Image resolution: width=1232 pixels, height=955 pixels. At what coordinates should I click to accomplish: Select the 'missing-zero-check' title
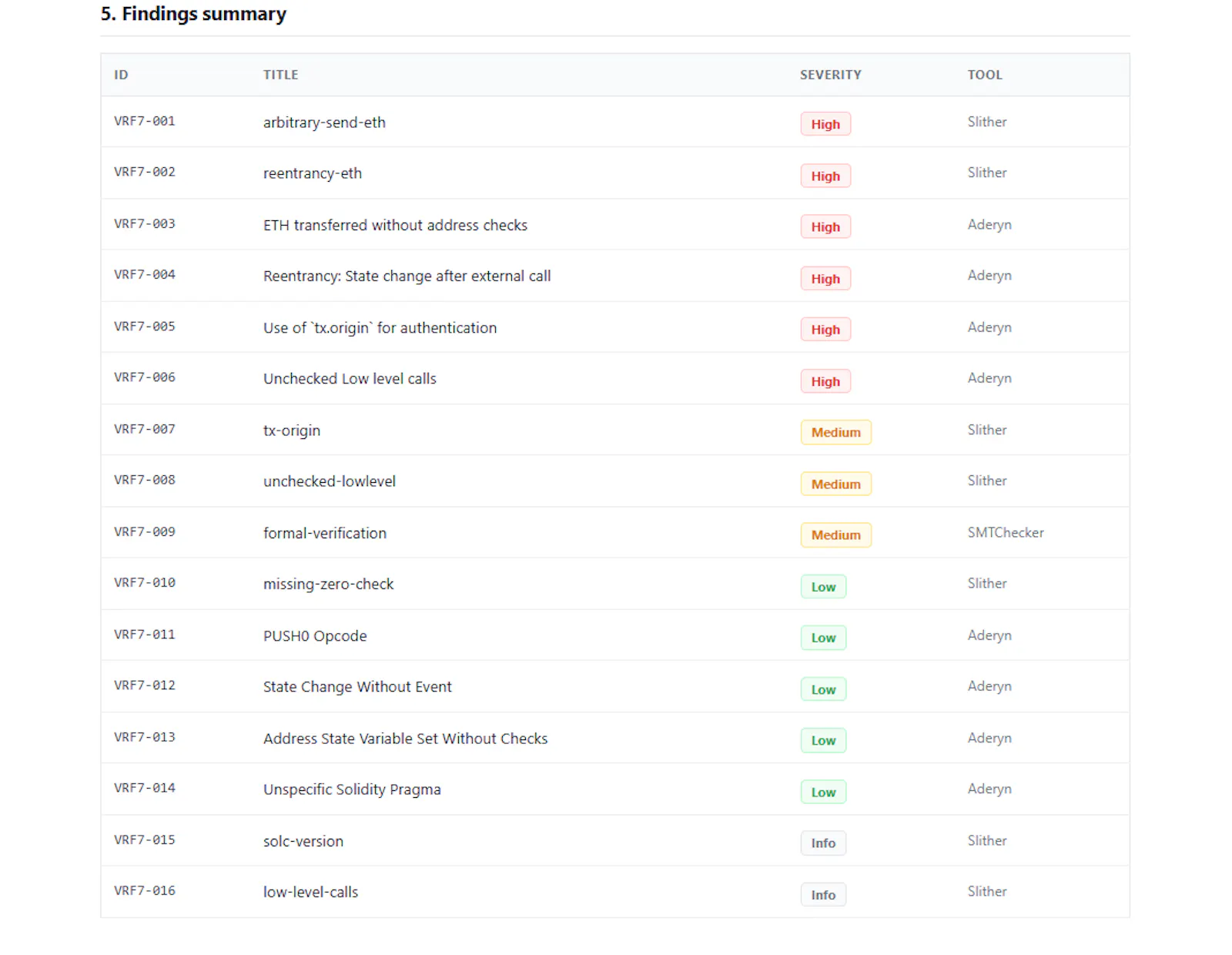click(x=328, y=584)
